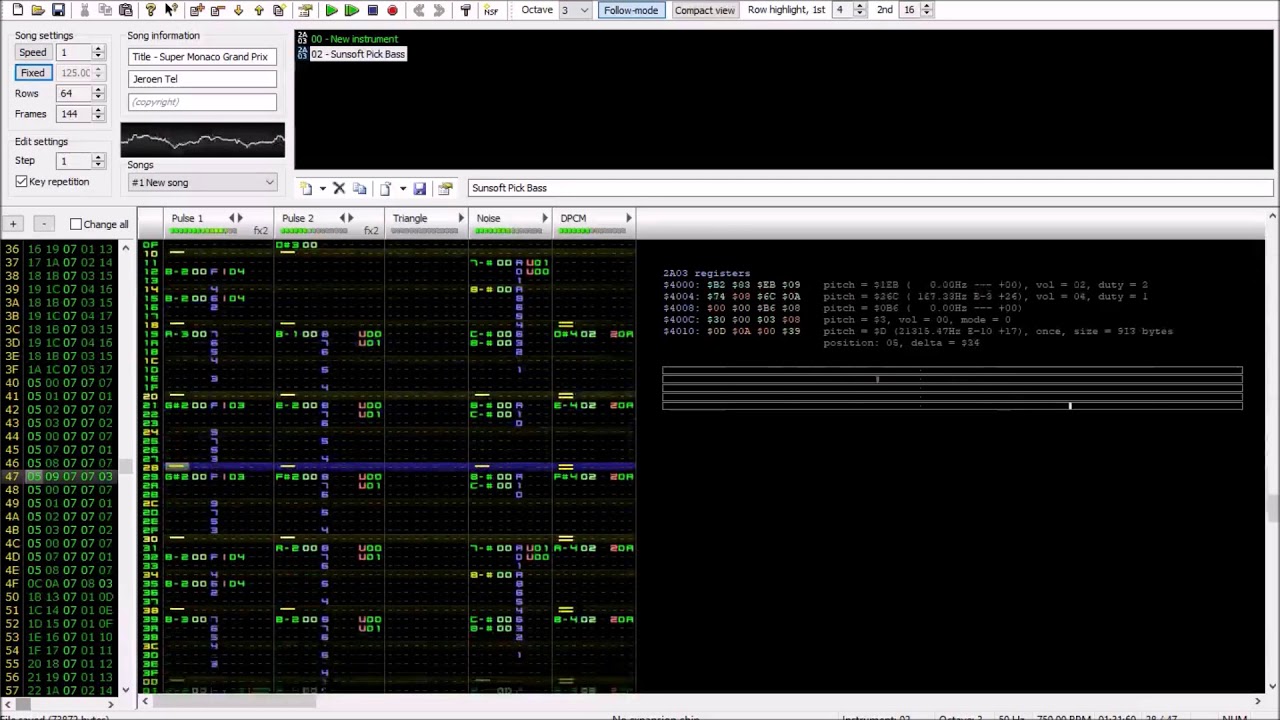1280x720 pixels.
Task: Click the author field Jeroen Tel
Action: point(202,79)
